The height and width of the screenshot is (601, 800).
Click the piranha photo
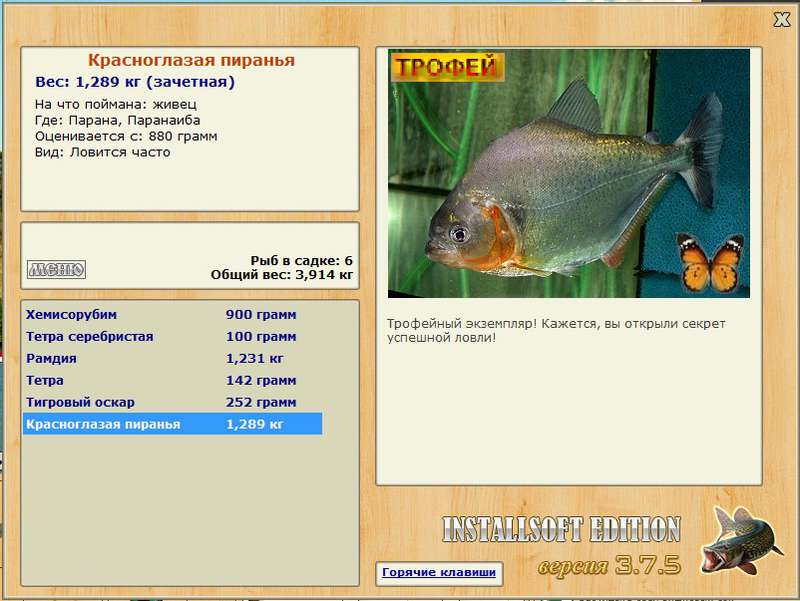point(568,173)
